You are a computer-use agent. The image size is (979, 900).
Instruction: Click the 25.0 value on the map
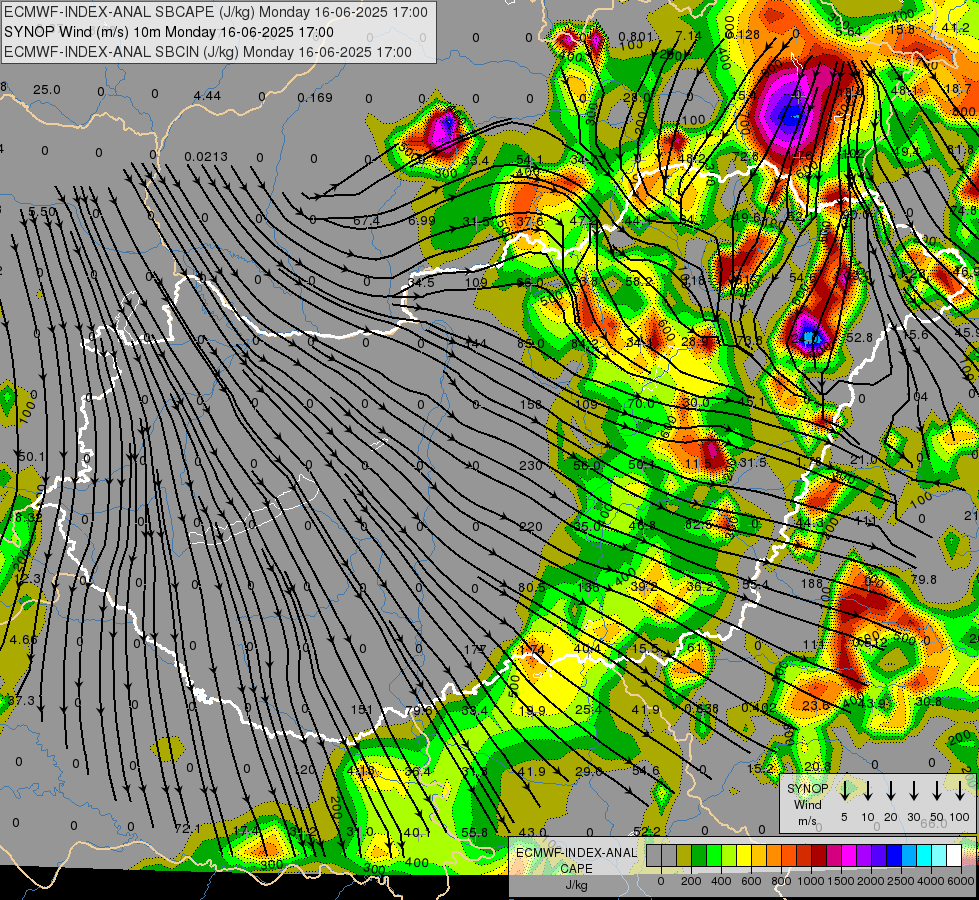47,90
